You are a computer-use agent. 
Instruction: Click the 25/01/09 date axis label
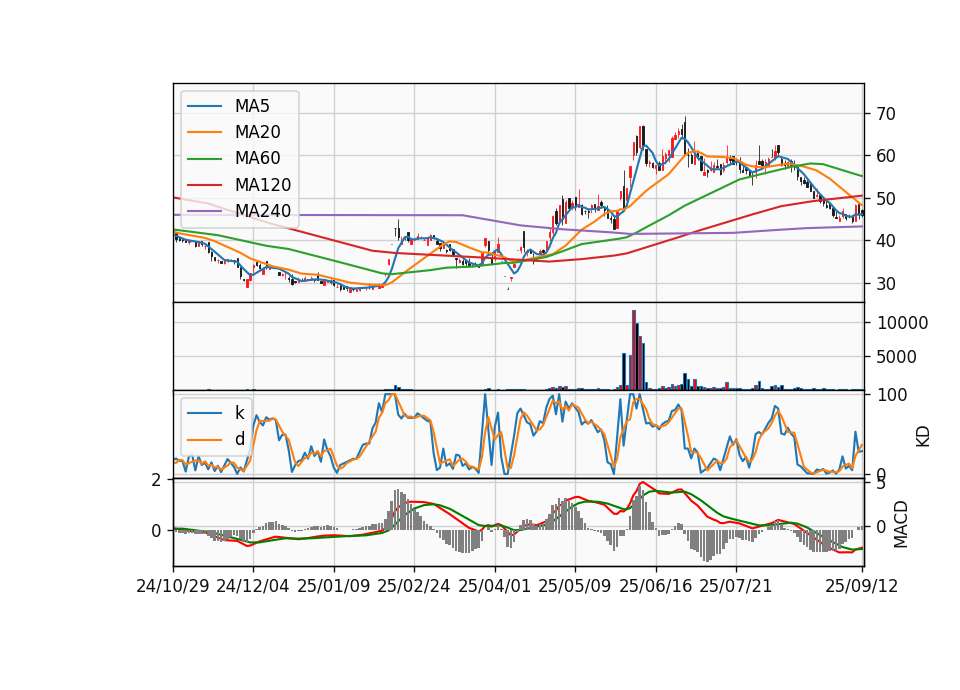coord(334,586)
